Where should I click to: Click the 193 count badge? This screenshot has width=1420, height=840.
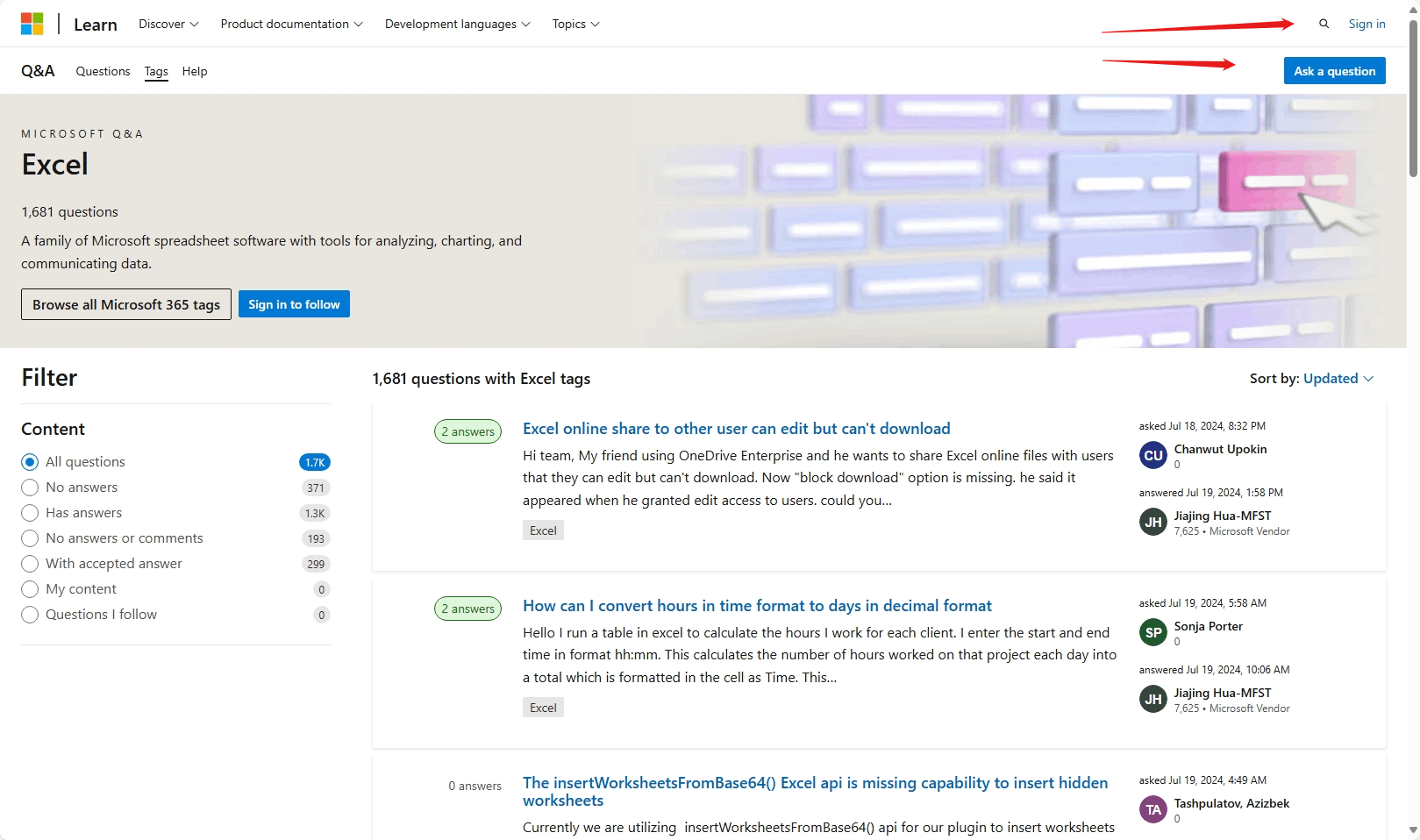pyautogui.click(x=316, y=538)
